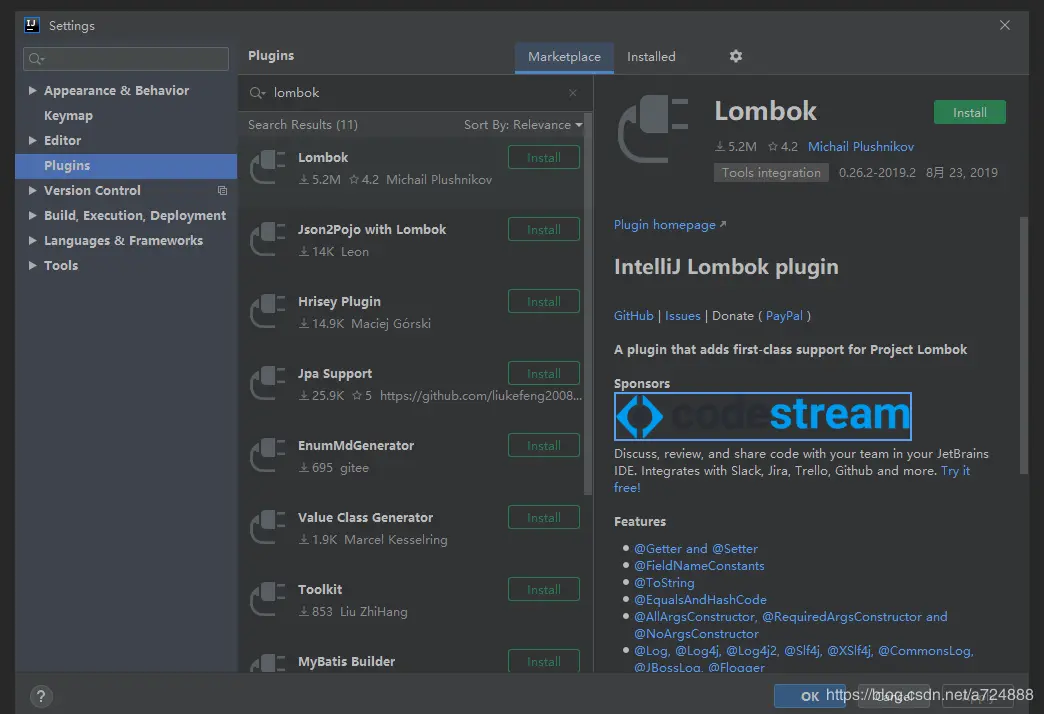Install the Jpa Support plugin

543,374
